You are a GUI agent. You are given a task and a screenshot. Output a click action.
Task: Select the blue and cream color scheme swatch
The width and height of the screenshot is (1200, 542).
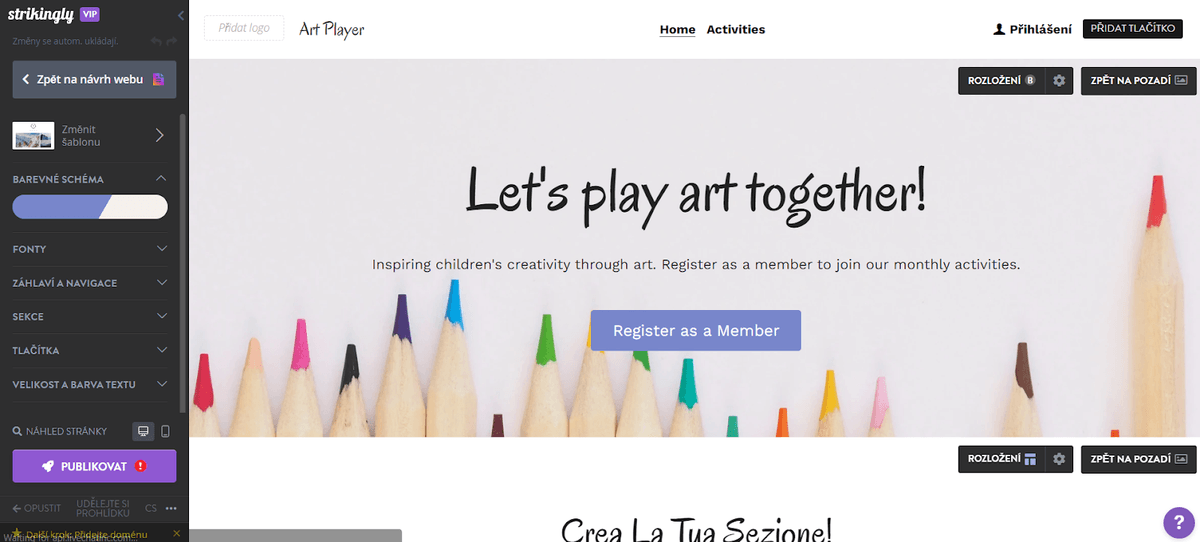click(90, 207)
